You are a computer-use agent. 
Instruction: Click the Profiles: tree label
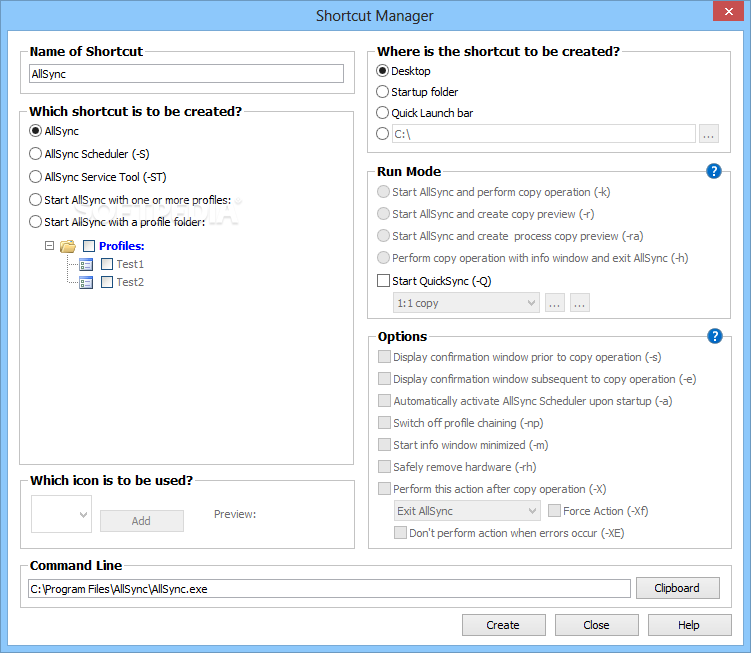pos(122,246)
